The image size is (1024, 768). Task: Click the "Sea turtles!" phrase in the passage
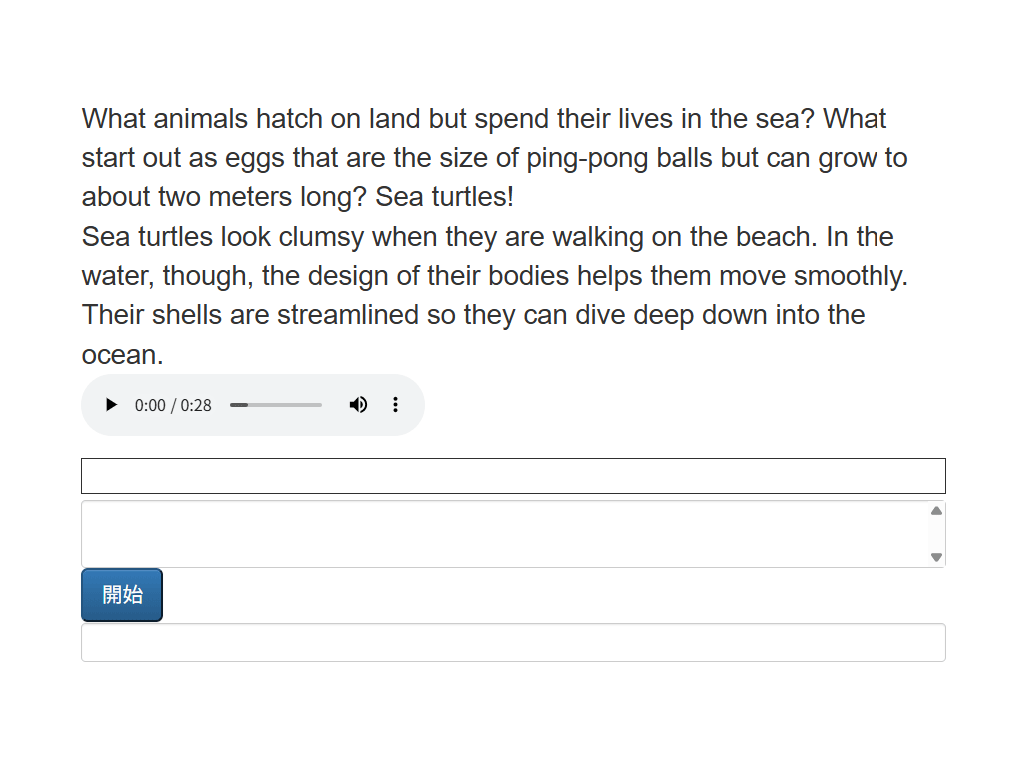[x=444, y=197]
